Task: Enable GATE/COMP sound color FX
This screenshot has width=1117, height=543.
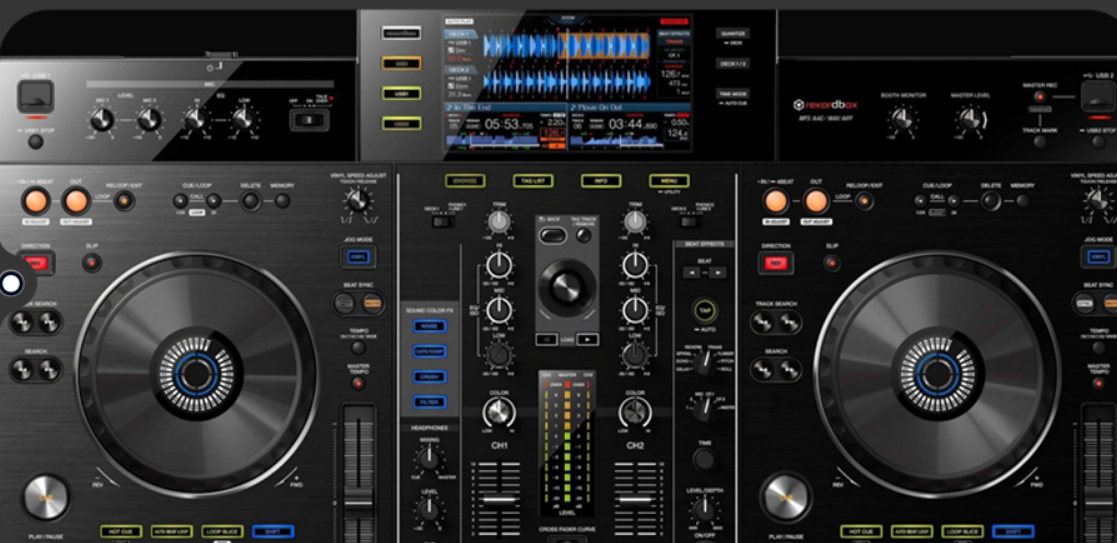Action: pos(429,351)
